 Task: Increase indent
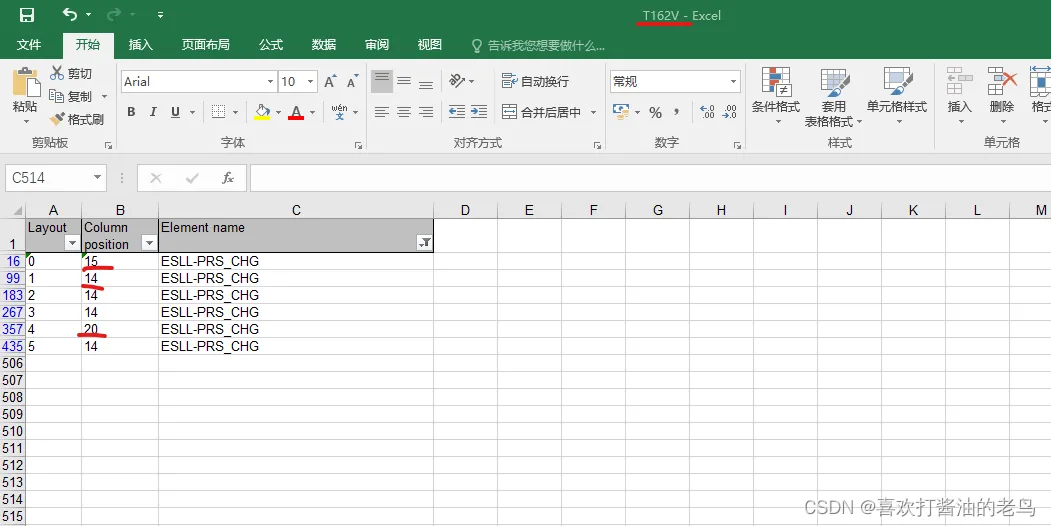pyautogui.click(x=479, y=112)
